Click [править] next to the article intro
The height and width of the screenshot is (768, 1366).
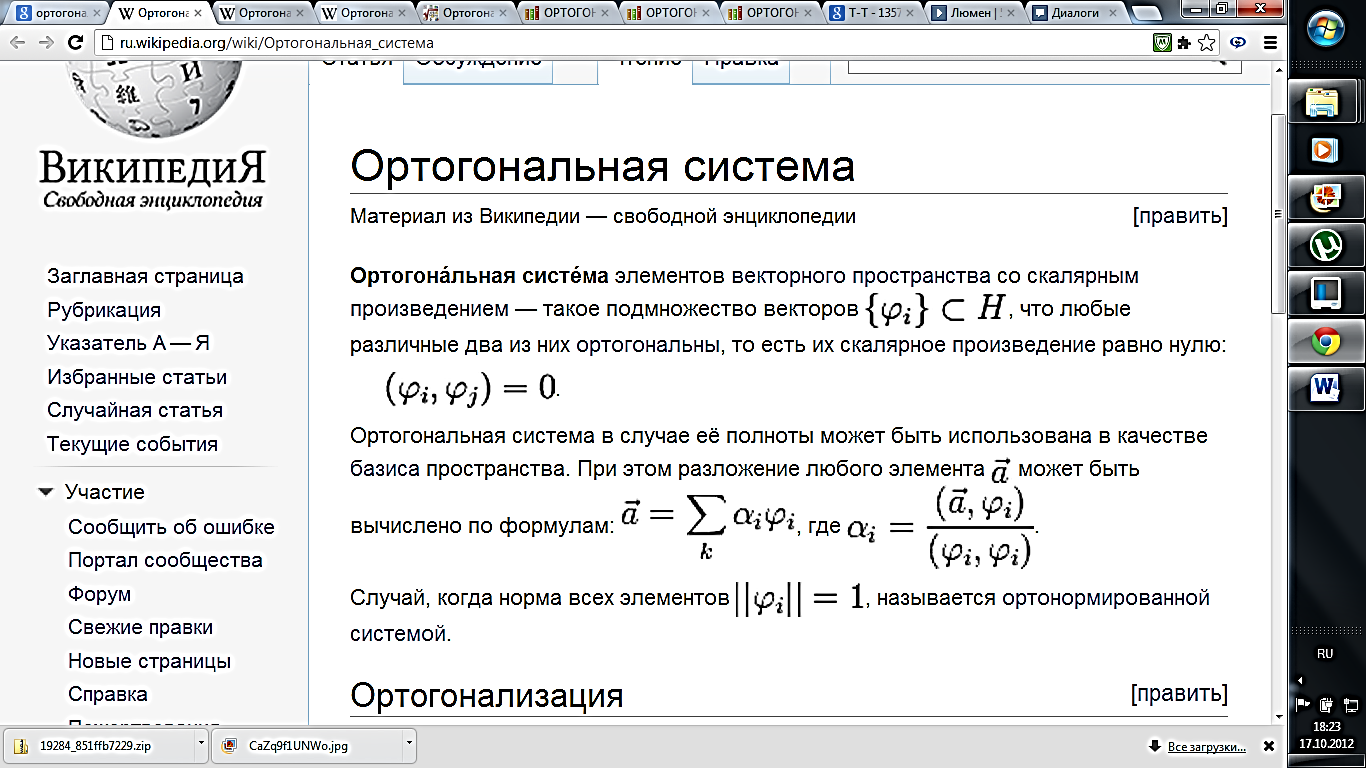click(1180, 216)
